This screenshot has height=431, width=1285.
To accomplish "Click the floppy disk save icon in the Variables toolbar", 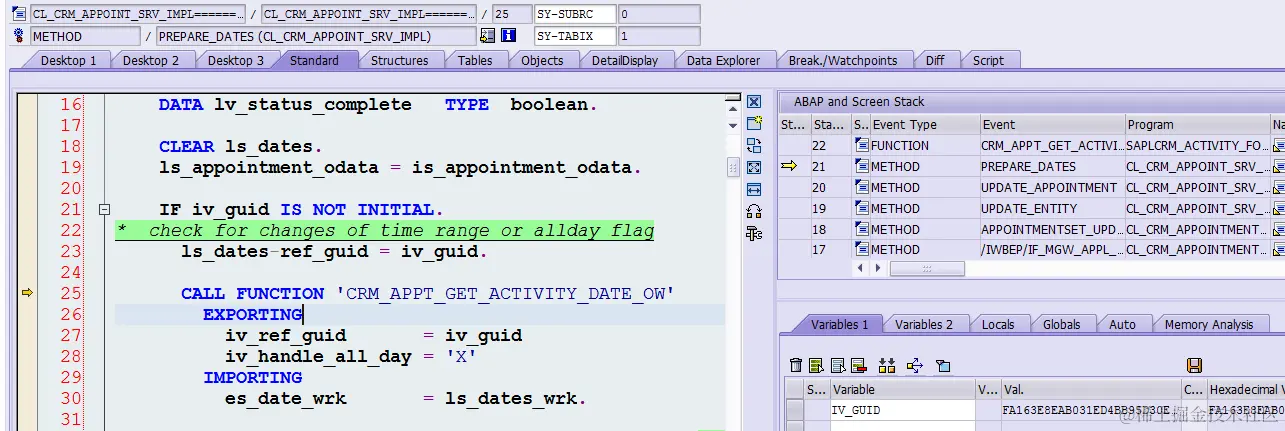I will pos(1193,365).
